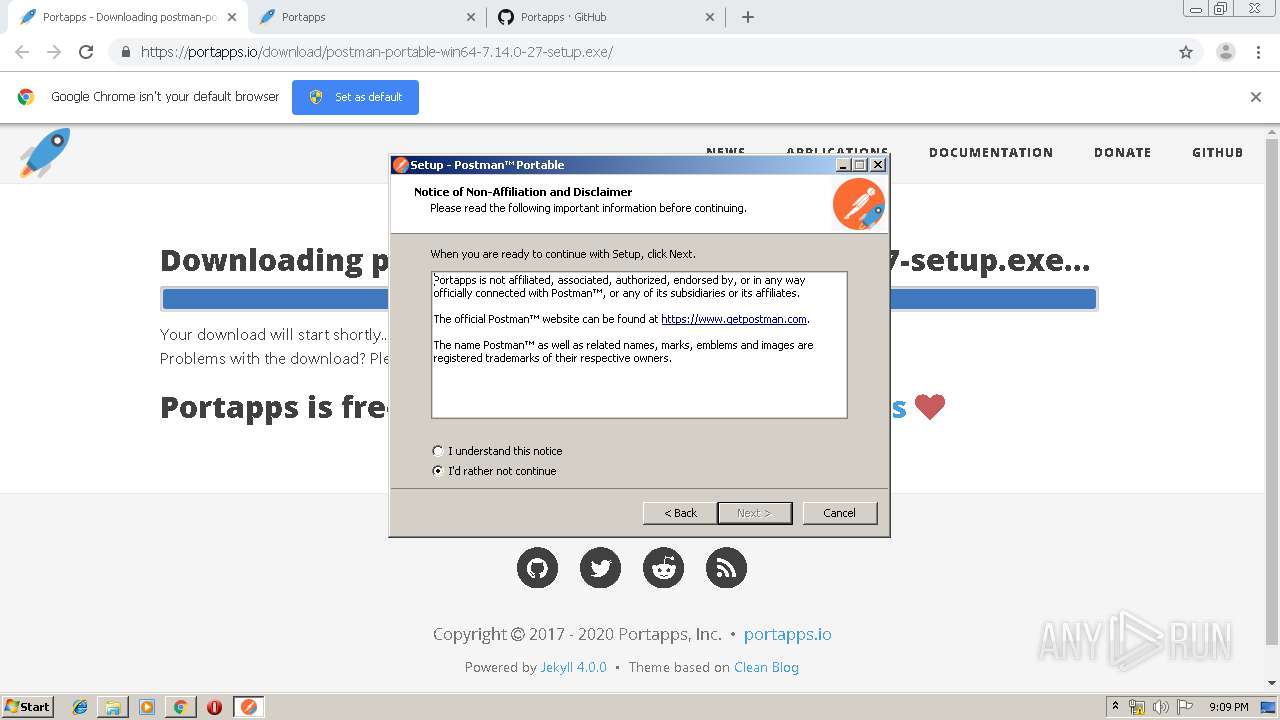Image resolution: width=1280 pixels, height=720 pixels.
Task: Show hidden system tray icons
Action: pos(1115,706)
